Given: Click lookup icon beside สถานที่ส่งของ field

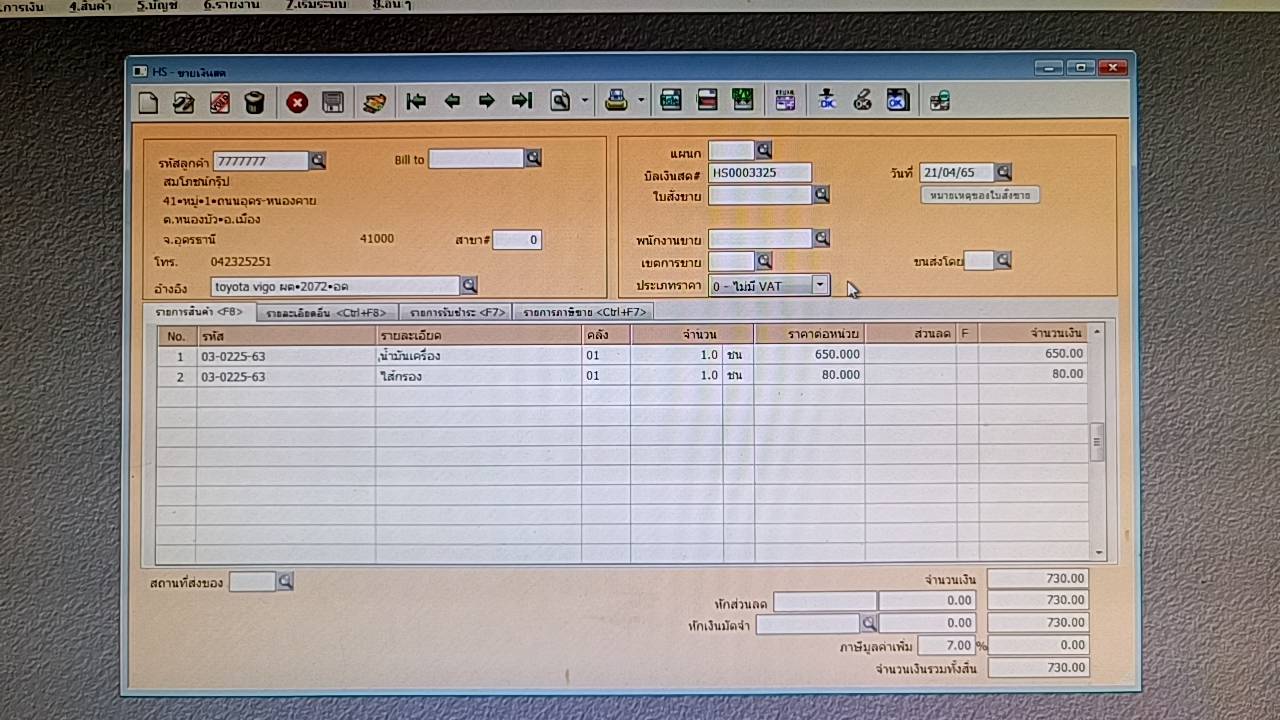Looking at the screenshot, I should click(285, 581).
